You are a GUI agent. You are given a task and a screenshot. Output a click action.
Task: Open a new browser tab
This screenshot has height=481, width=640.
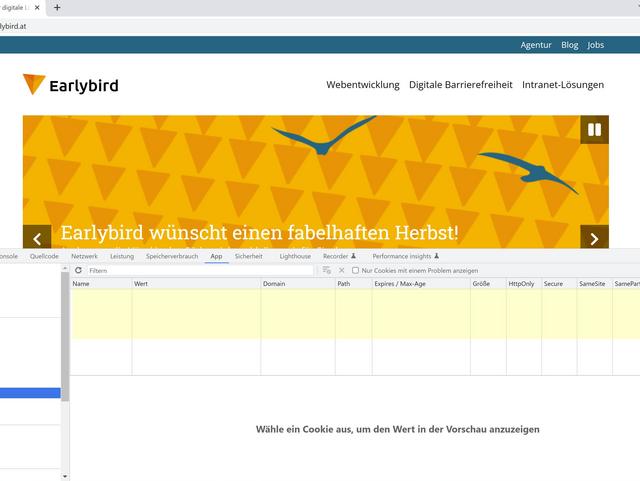point(57,7)
